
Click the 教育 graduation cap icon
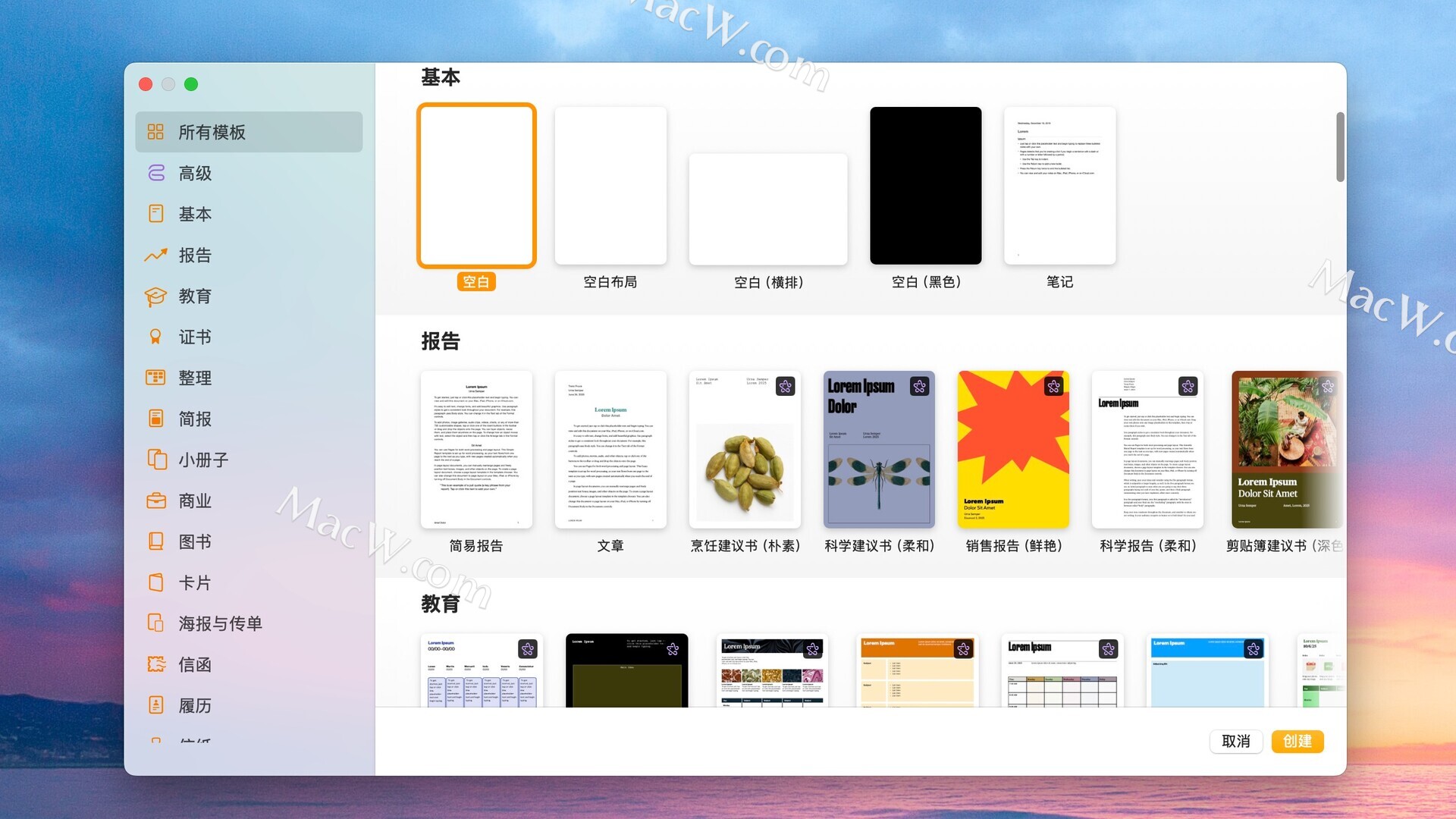[x=156, y=296]
